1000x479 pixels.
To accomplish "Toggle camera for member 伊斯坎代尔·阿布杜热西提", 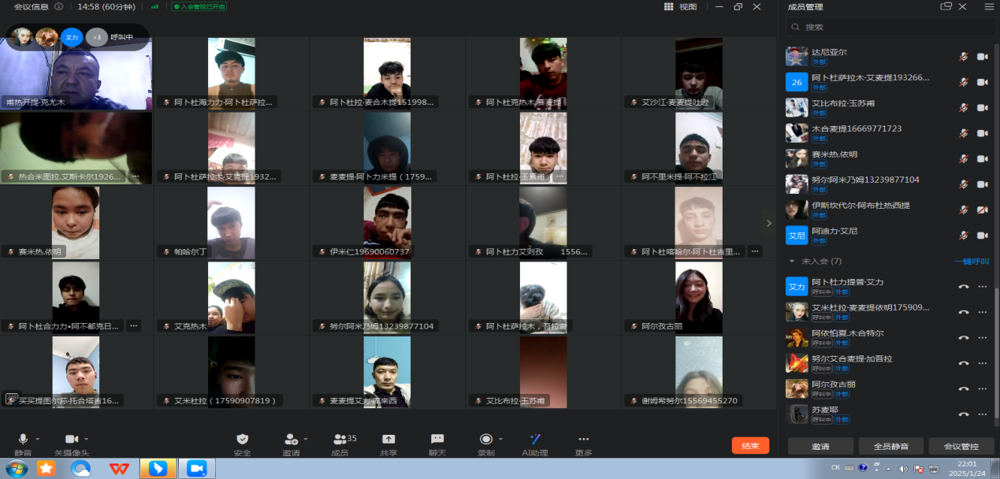I will pos(982,210).
